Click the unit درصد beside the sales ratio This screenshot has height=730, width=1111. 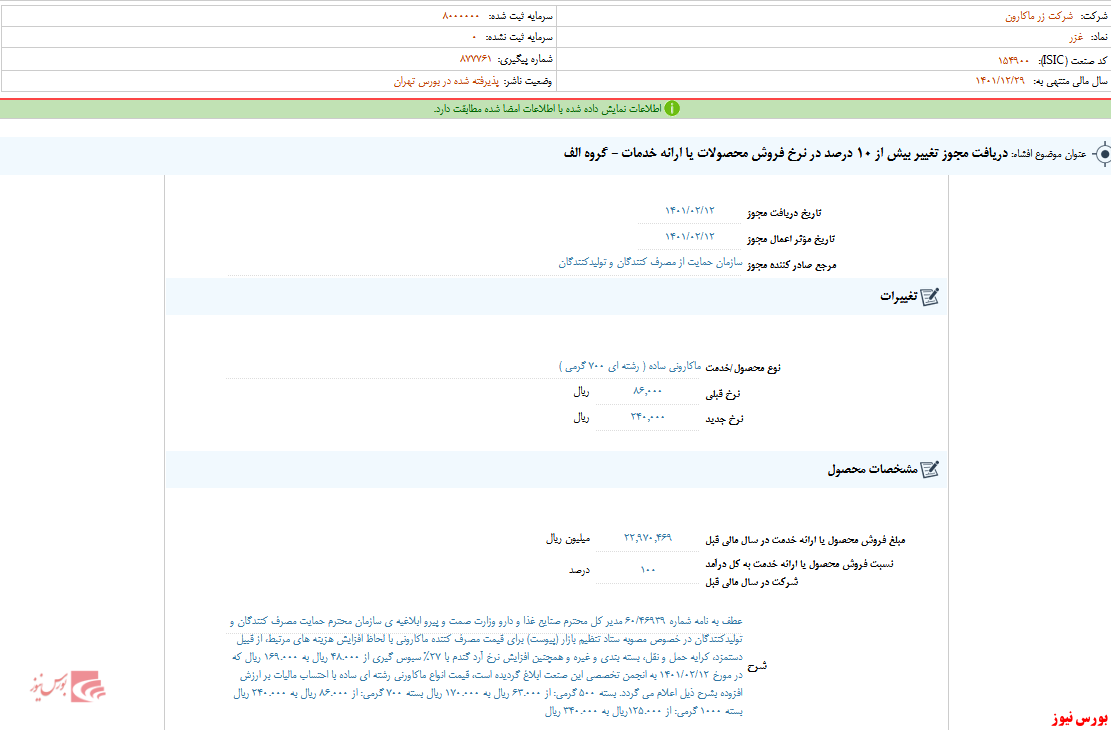click(x=580, y=569)
